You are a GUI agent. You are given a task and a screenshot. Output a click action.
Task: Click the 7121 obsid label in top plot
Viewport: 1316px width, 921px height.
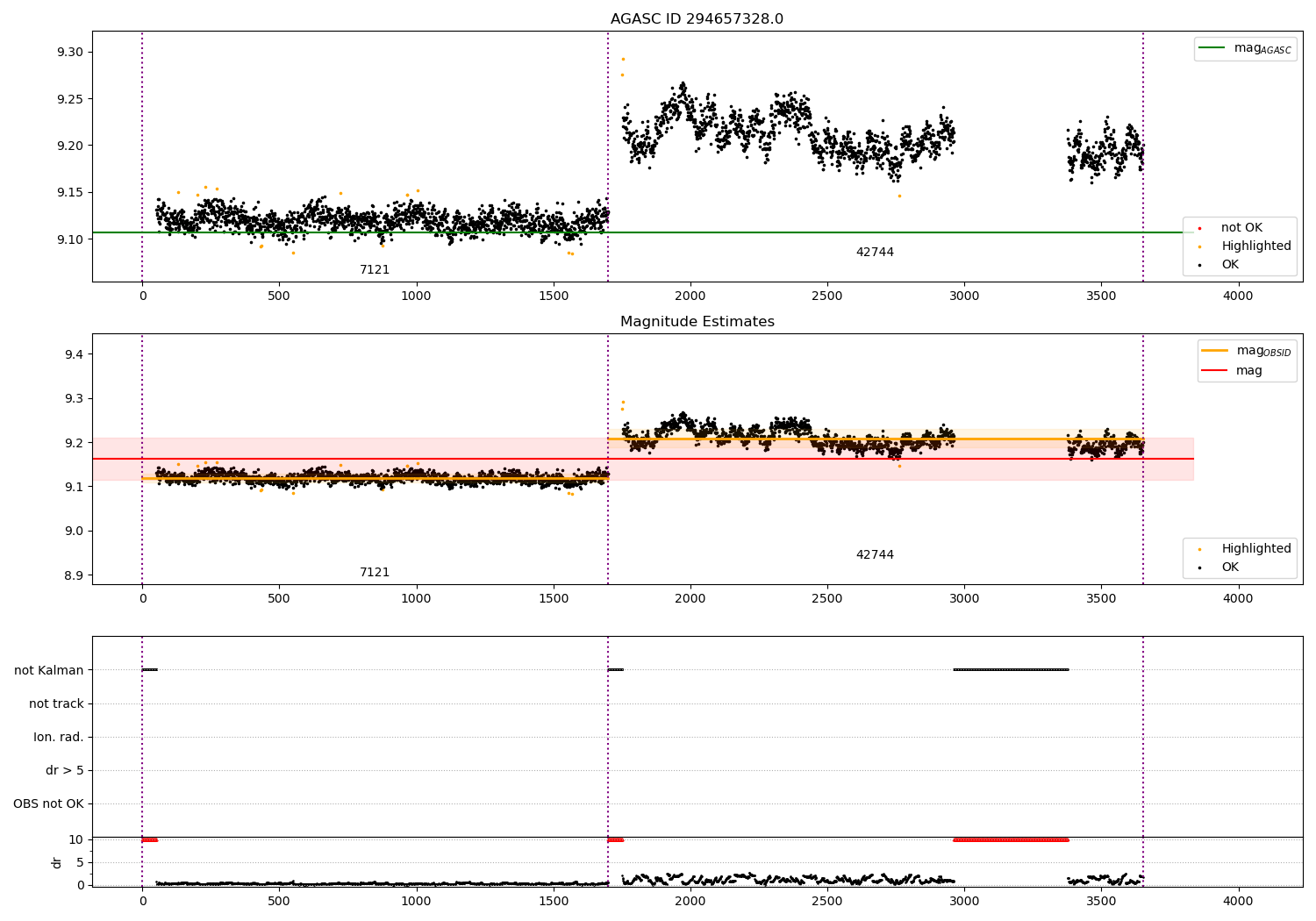[375, 270]
